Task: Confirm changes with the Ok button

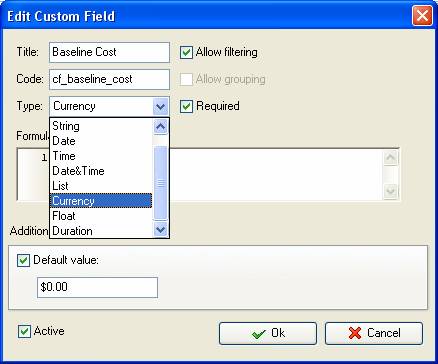Action: point(268,333)
